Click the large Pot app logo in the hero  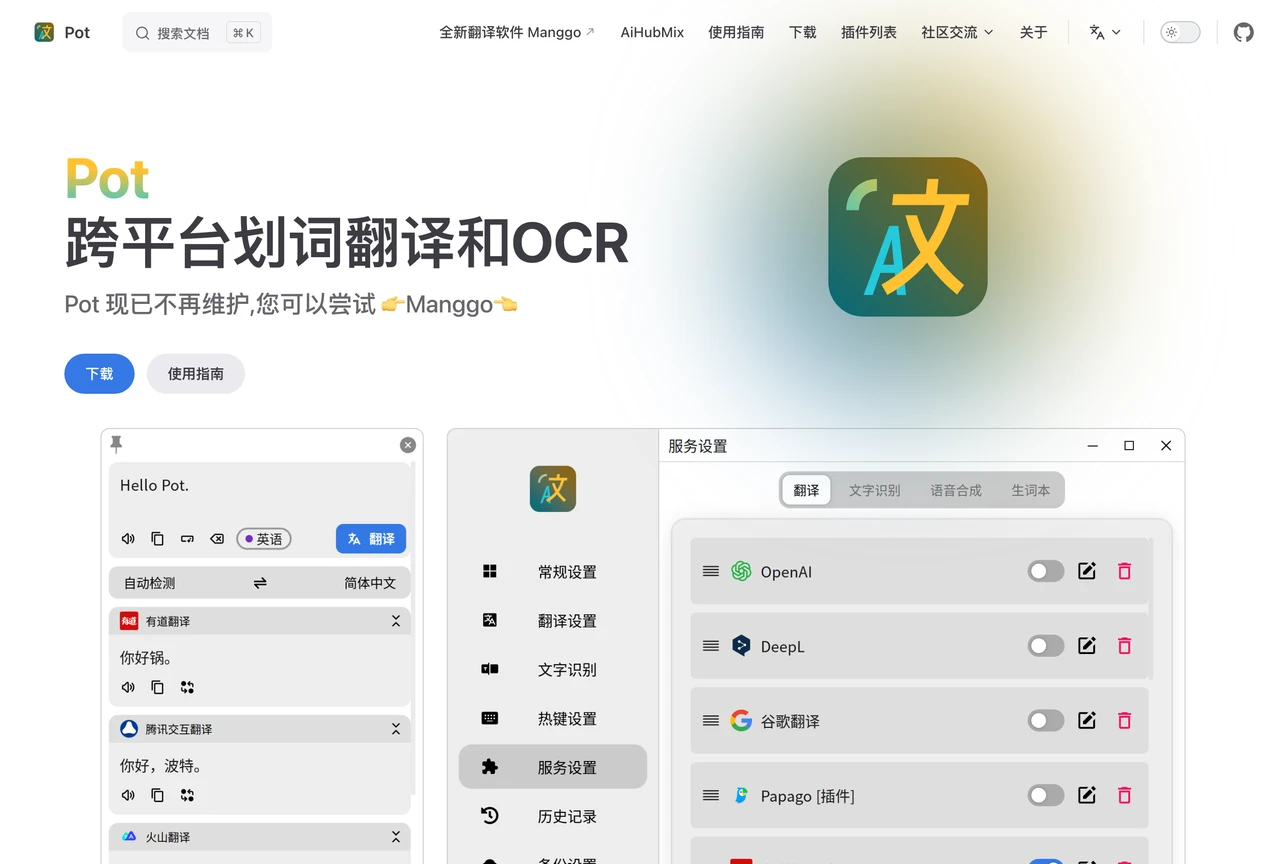pos(908,237)
